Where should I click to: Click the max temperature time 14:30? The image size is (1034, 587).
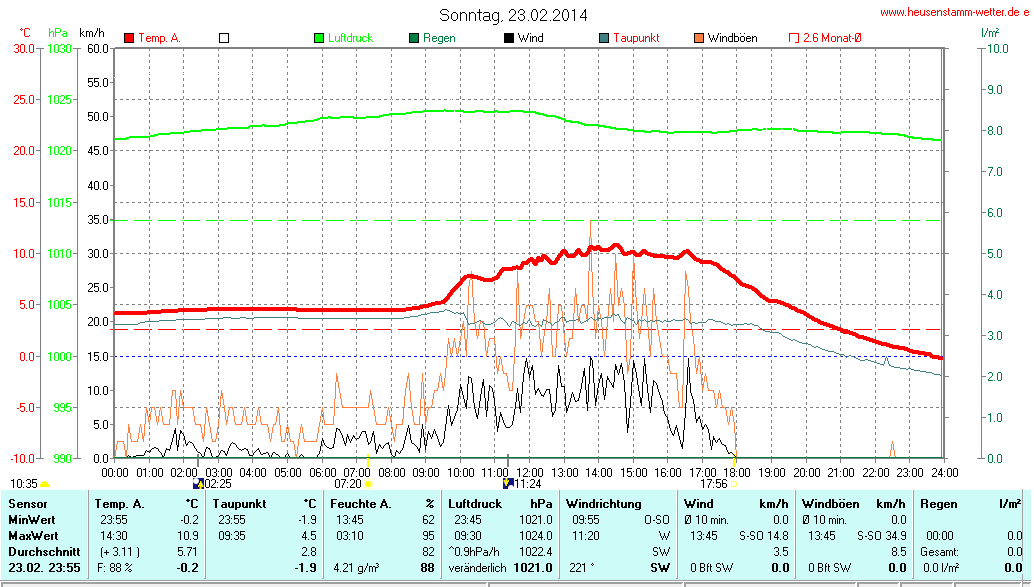pyautogui.click(x=113, y=536)
